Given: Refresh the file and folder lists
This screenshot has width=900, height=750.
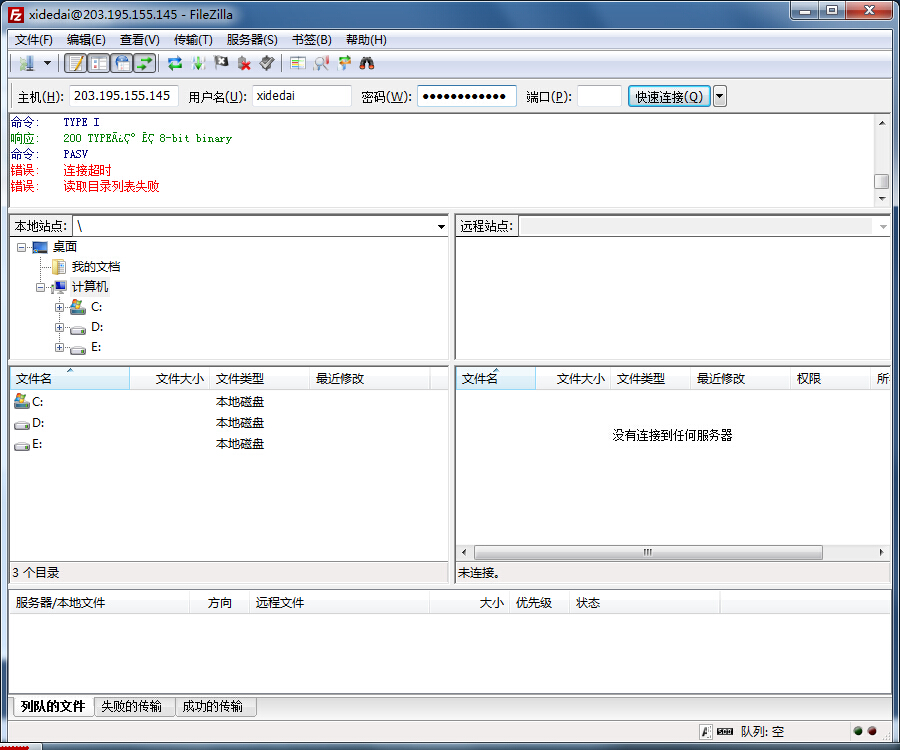Looking at the screenshot, I should (x=175, y=63).
